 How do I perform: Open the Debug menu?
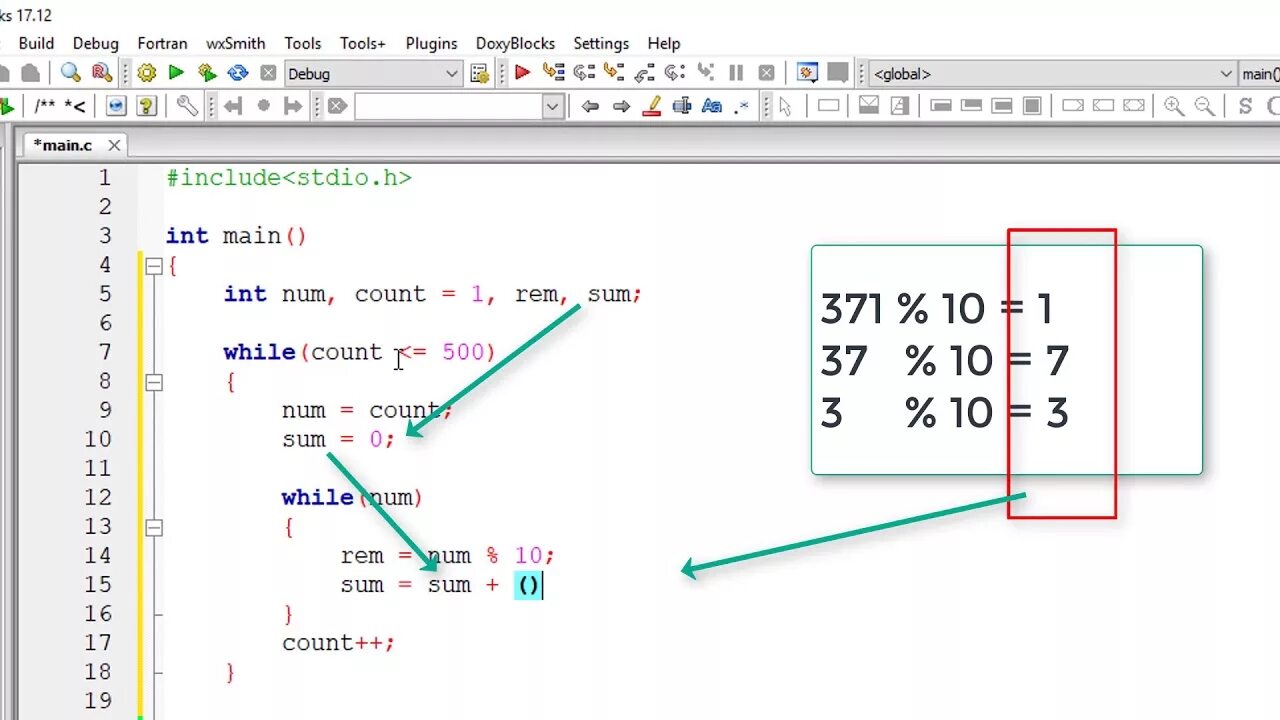(96, 43)
